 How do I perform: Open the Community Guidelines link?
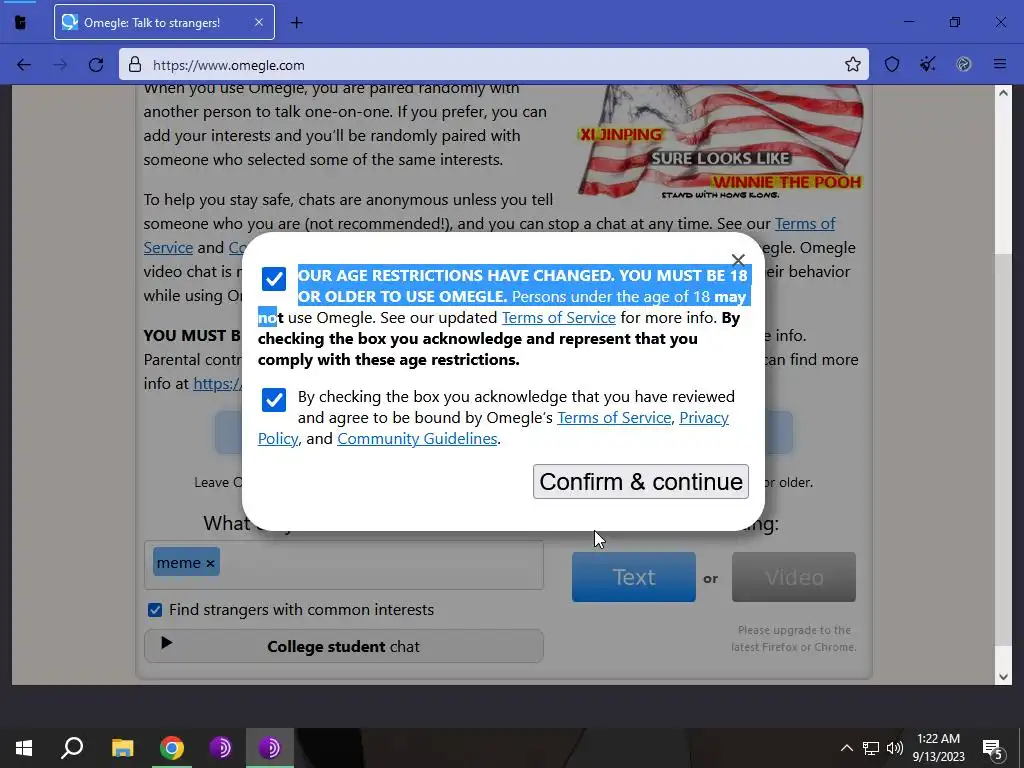pos(417,438)
